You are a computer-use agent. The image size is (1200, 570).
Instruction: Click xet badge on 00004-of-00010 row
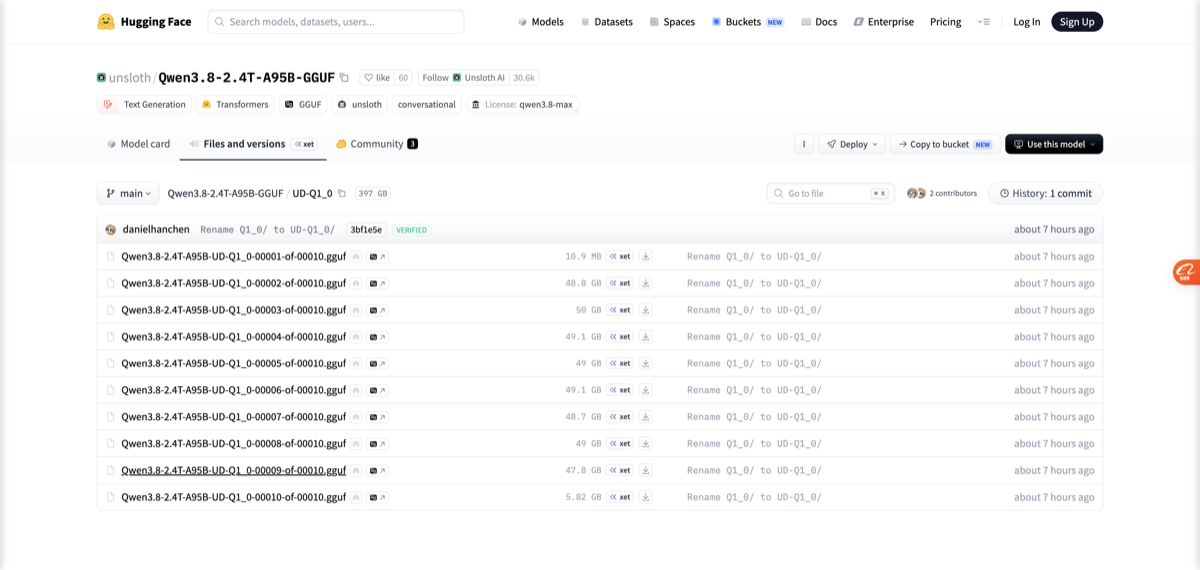620,337
